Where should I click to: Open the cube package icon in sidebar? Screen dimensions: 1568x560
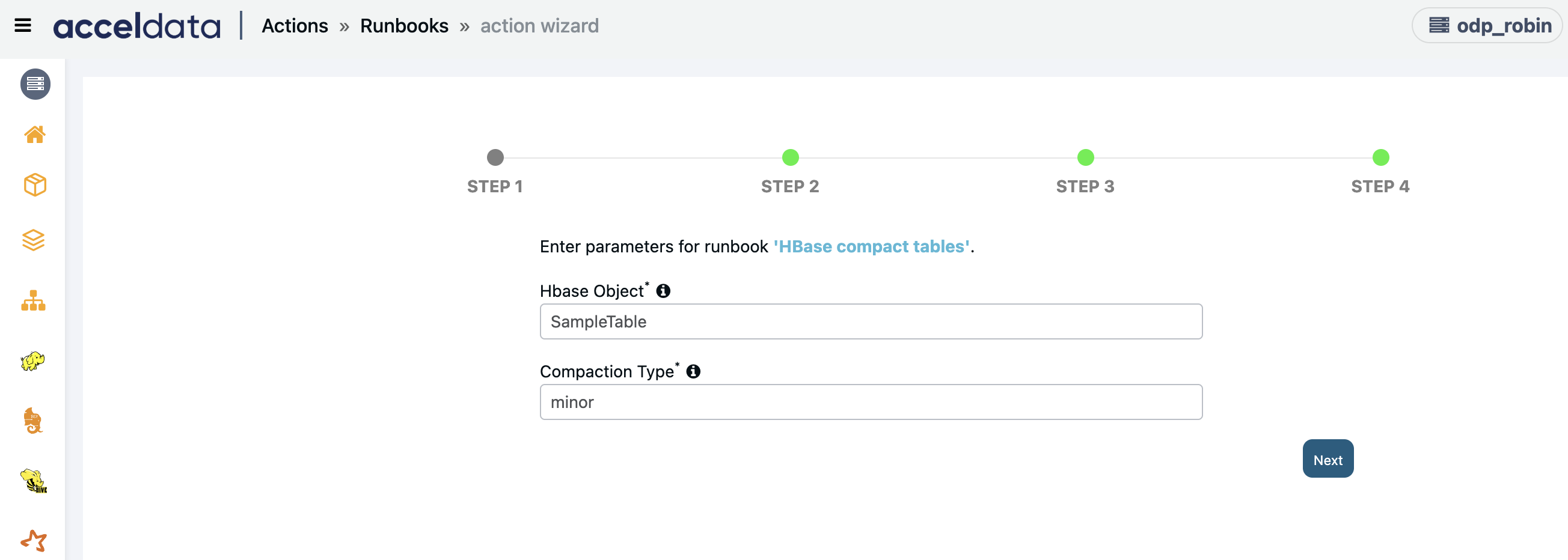pos(35,185)
